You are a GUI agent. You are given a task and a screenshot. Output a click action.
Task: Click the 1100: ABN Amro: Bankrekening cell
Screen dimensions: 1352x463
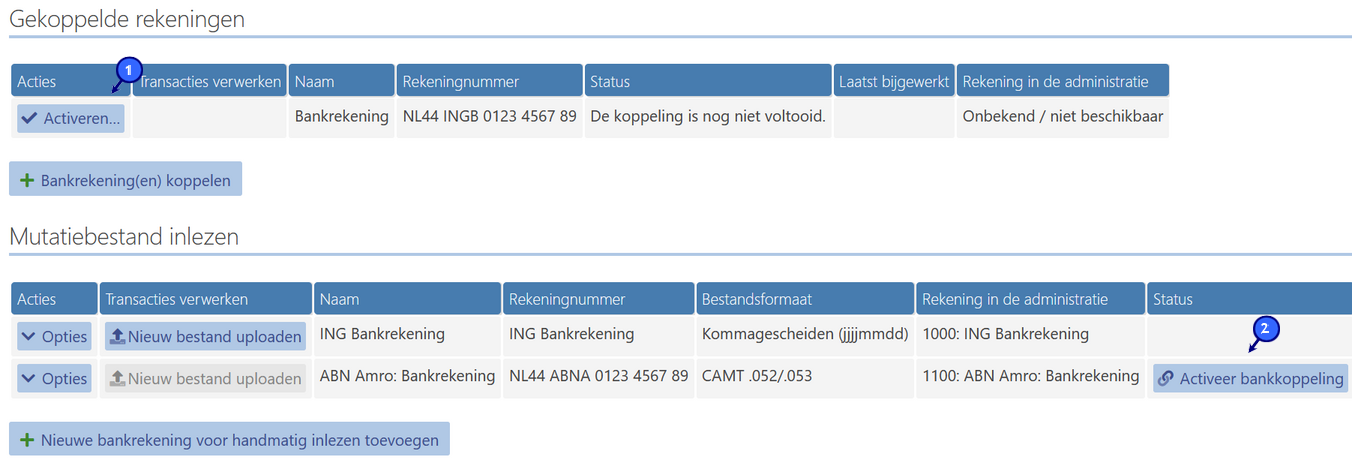pyautogui.click(x=1030, y=376)
